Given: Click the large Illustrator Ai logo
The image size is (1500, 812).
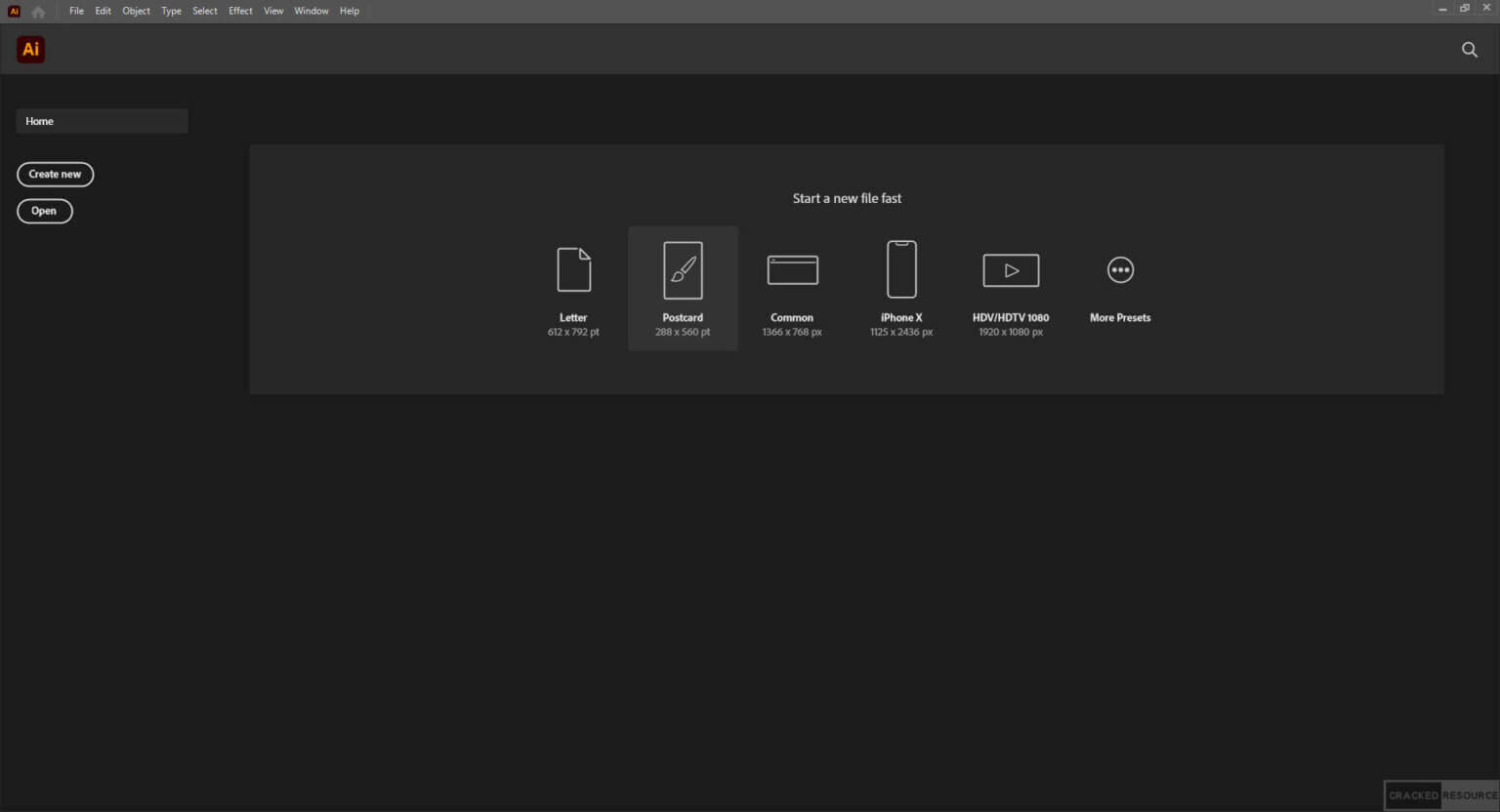Looking at the screenshot, I should (x=31, y=49).
